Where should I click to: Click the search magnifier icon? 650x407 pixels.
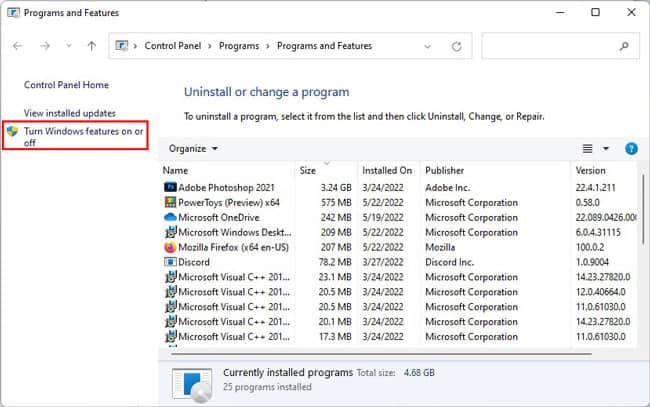pyautogui.click(x=624, y=46)
